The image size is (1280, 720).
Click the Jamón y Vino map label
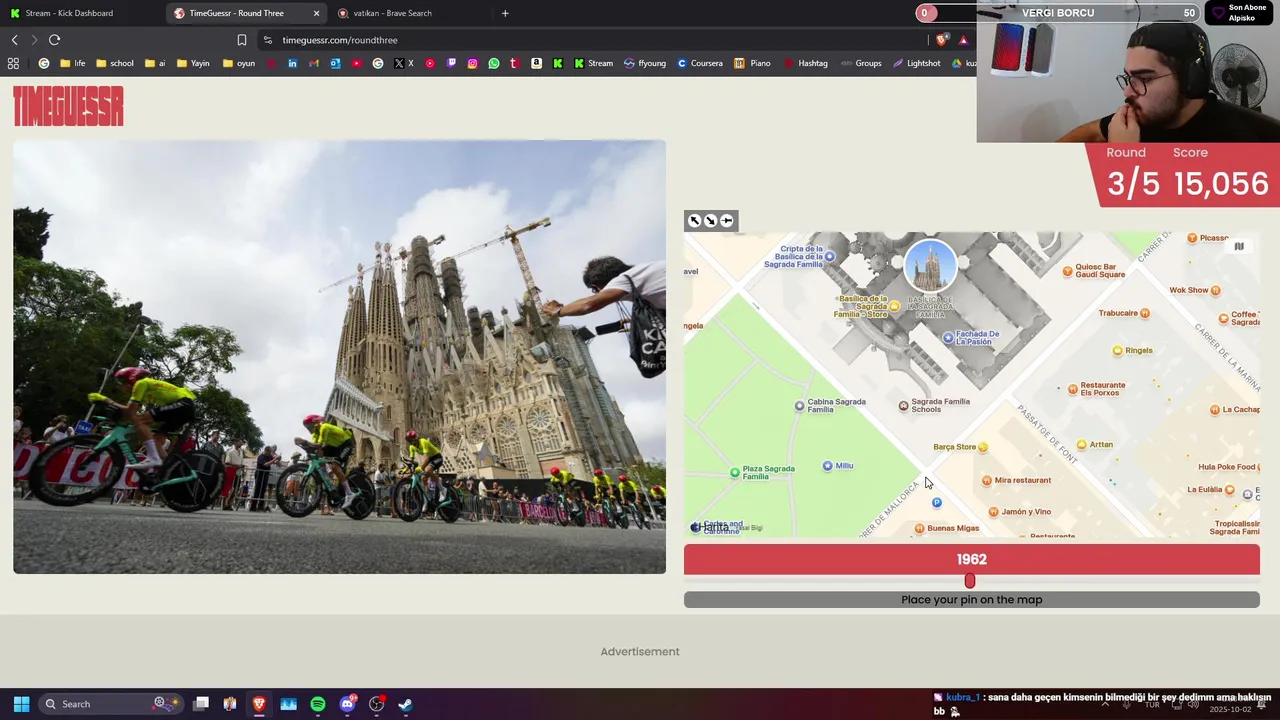[x=1026, y=512]
